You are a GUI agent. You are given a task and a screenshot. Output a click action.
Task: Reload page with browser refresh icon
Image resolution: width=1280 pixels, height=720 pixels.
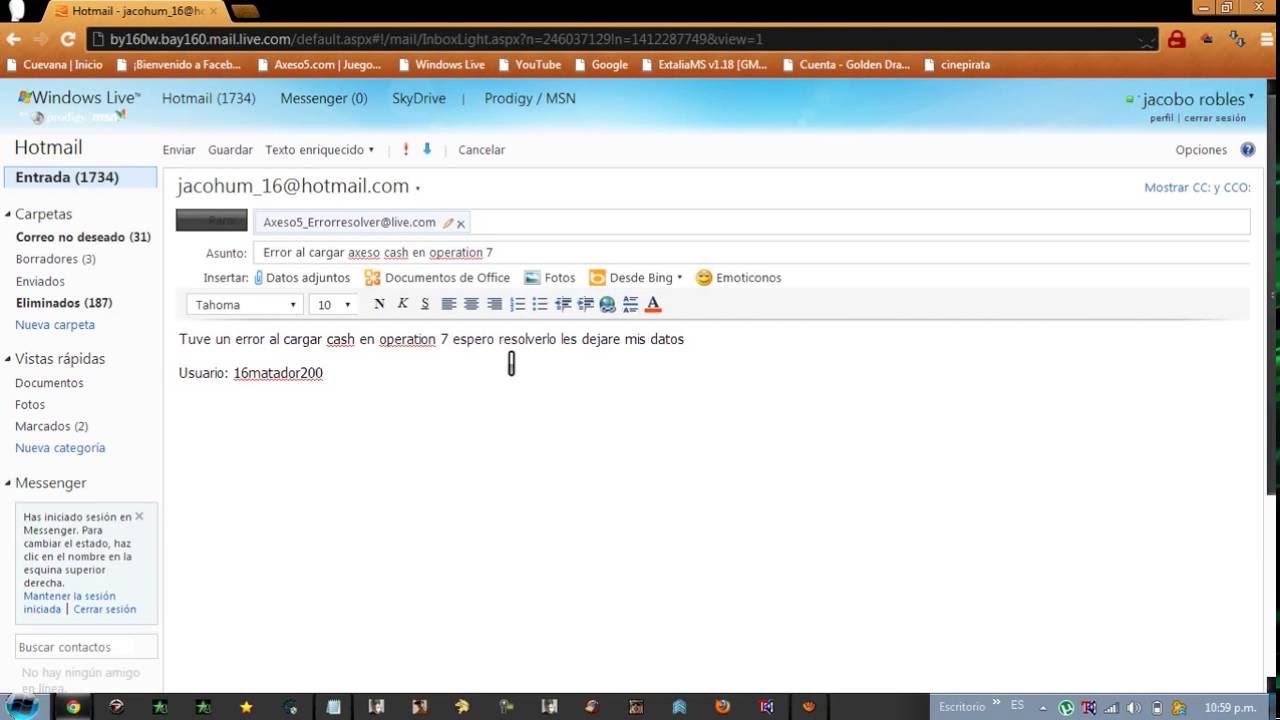(x=68, y=39)
